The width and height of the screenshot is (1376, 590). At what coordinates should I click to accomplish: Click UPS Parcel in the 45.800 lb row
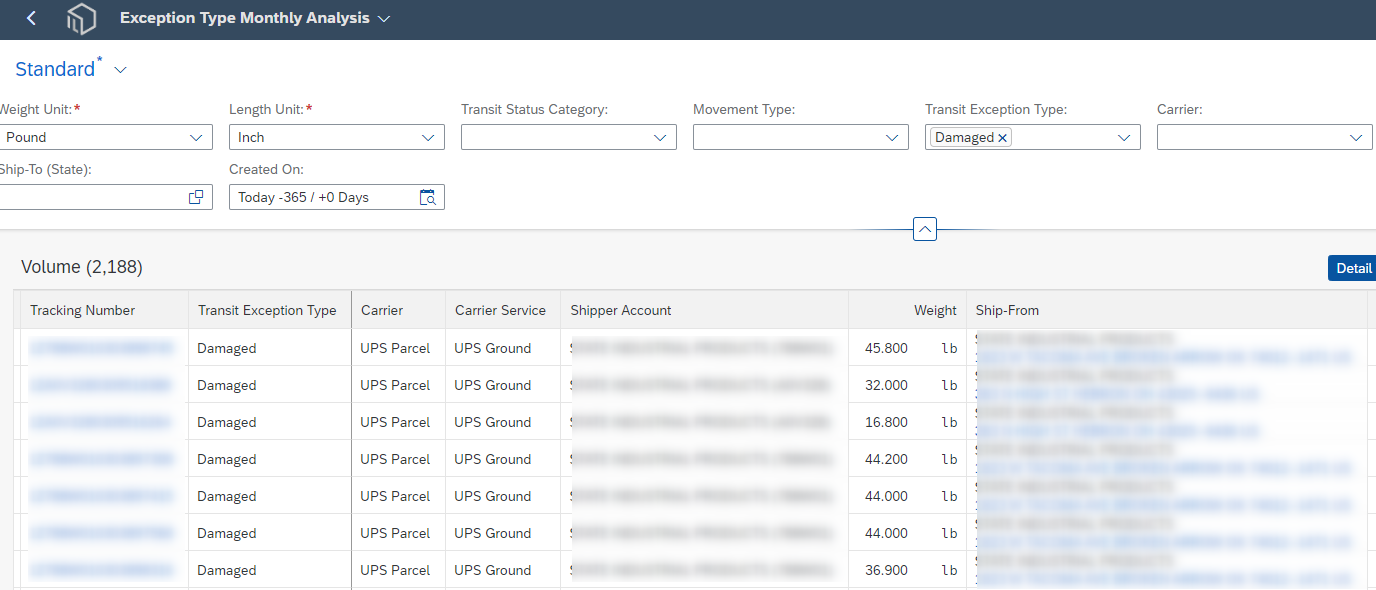pos(395,348)
